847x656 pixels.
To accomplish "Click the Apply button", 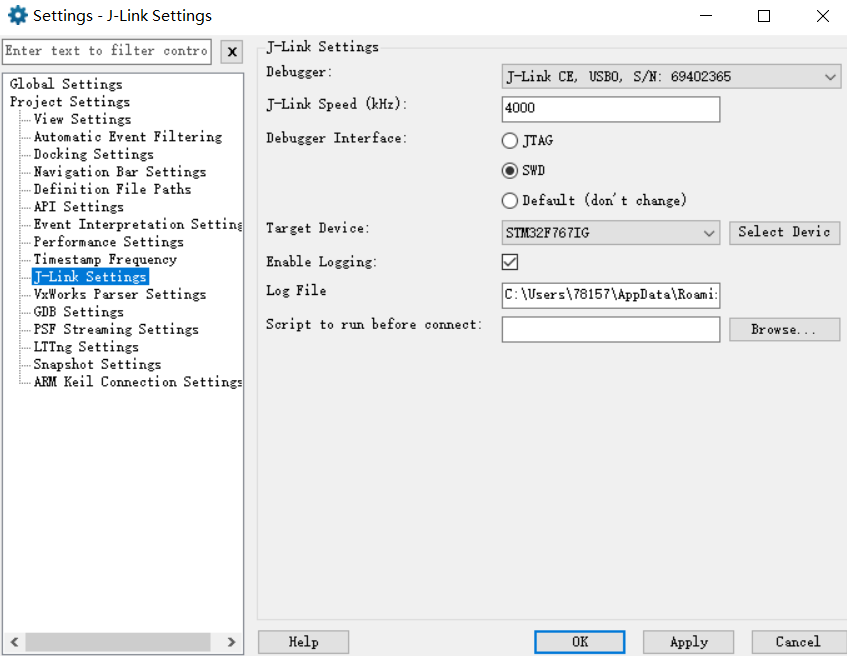I will (688, 642).
